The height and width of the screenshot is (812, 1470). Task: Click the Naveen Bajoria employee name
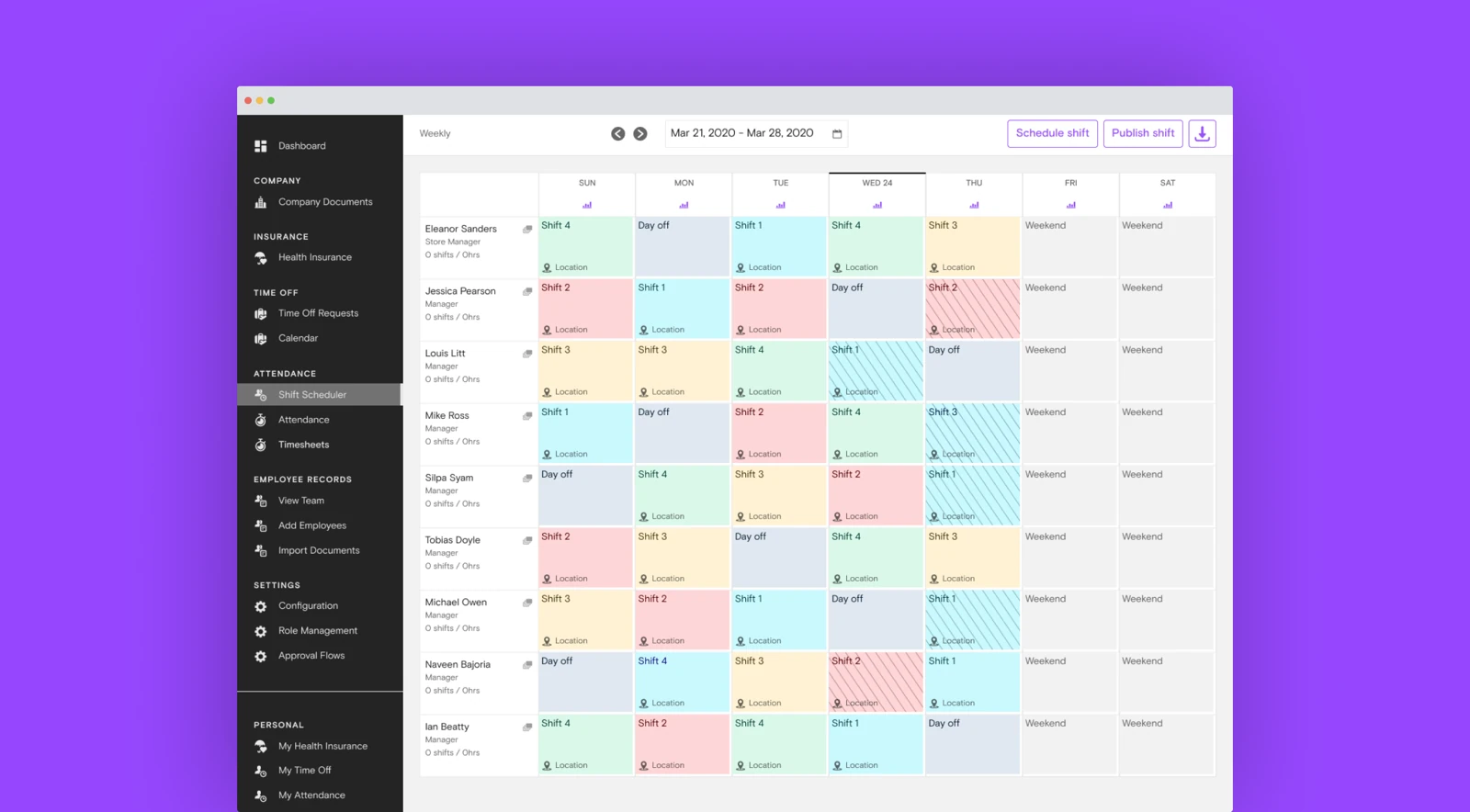click(x=458, y=665)
